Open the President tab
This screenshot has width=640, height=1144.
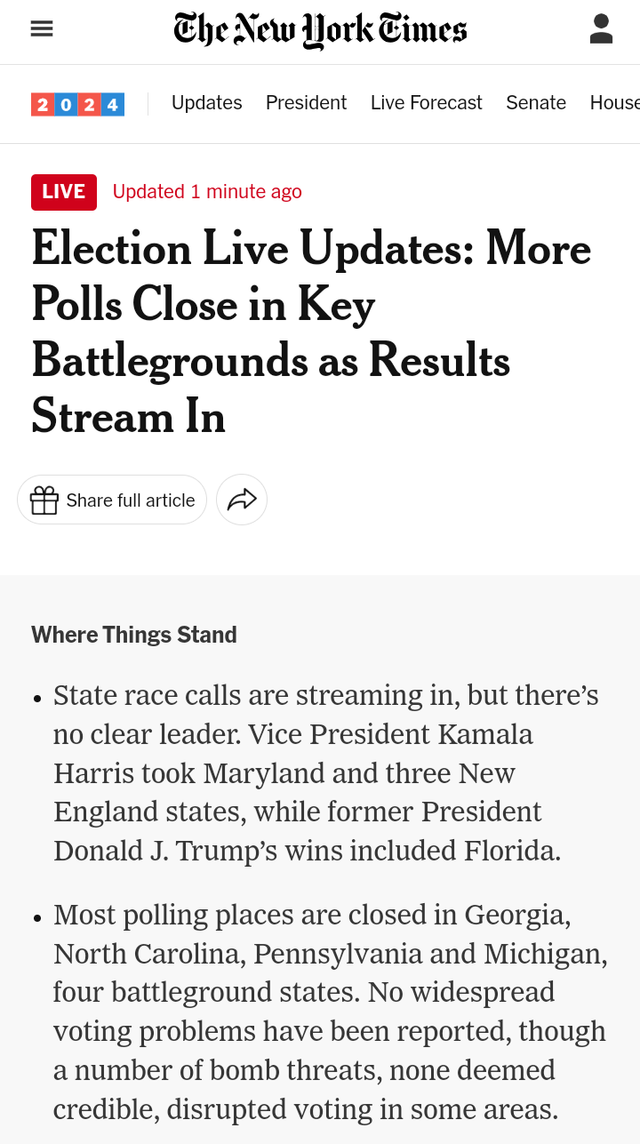306,103
